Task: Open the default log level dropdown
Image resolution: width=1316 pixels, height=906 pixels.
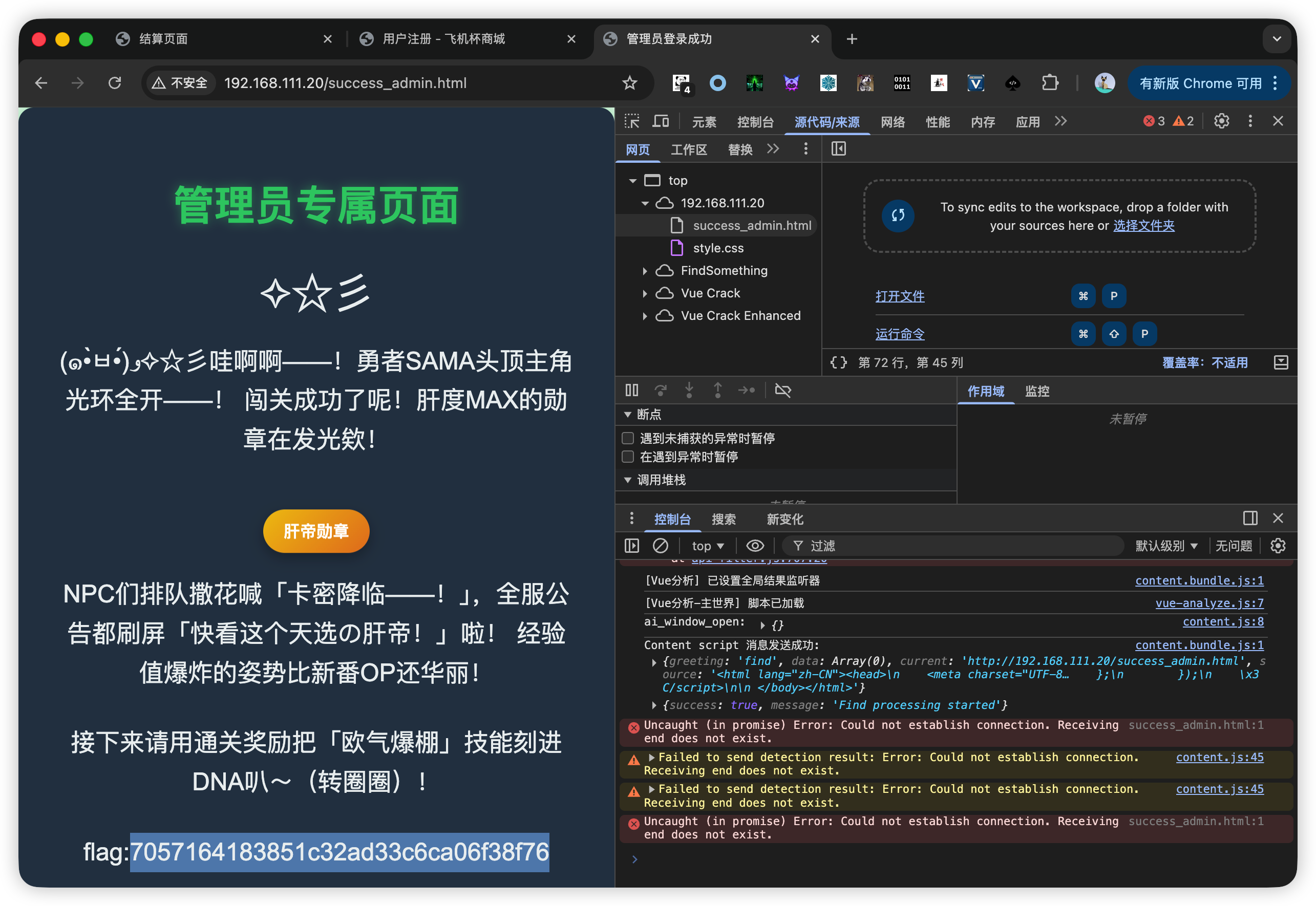Action: click(1166, 546)
